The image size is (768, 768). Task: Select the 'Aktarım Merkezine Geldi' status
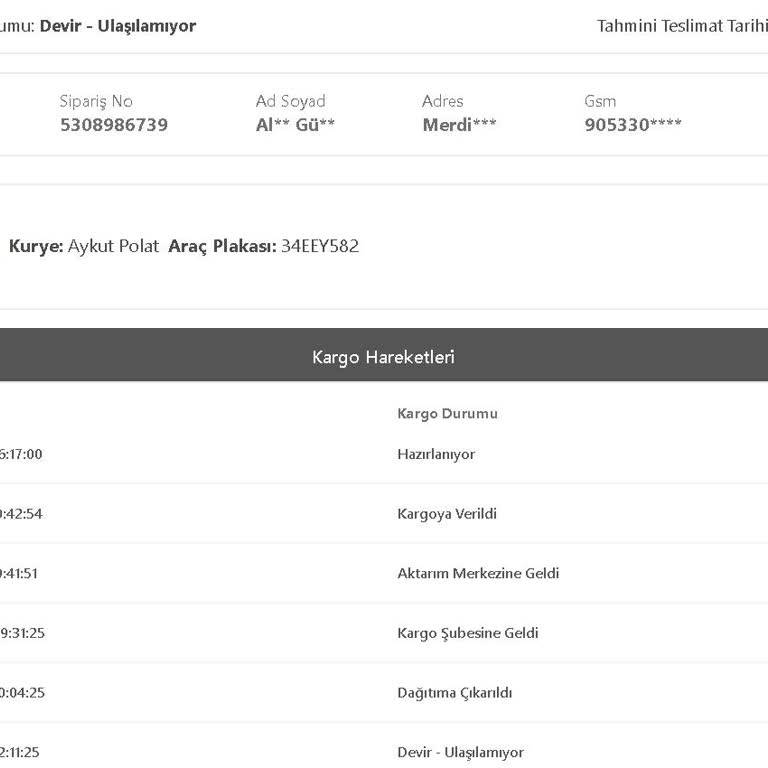pos(478,573)
